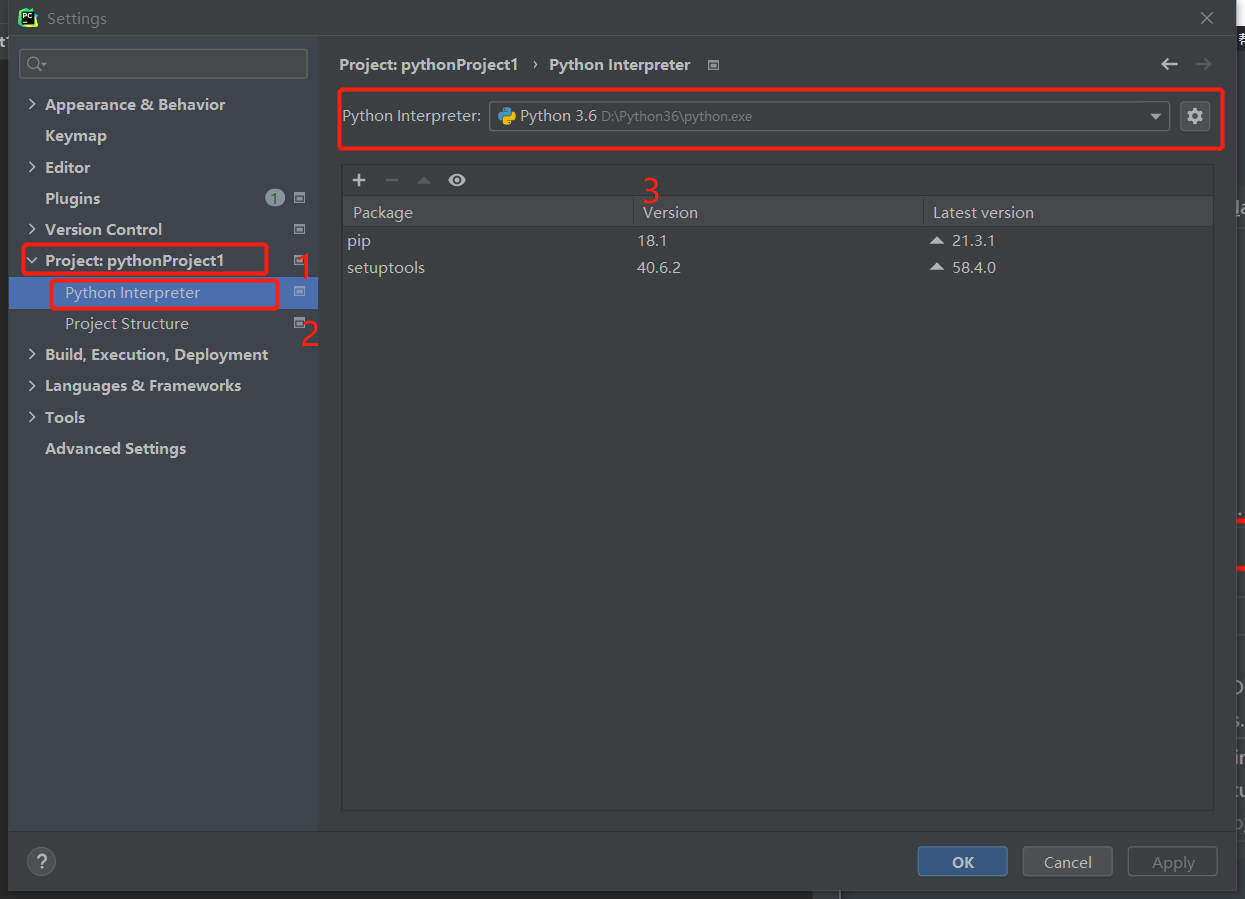Screen dimensions: 1245x899
Task: Expand Build, Execution, Deployment section
Action: (x=33, y=354)
